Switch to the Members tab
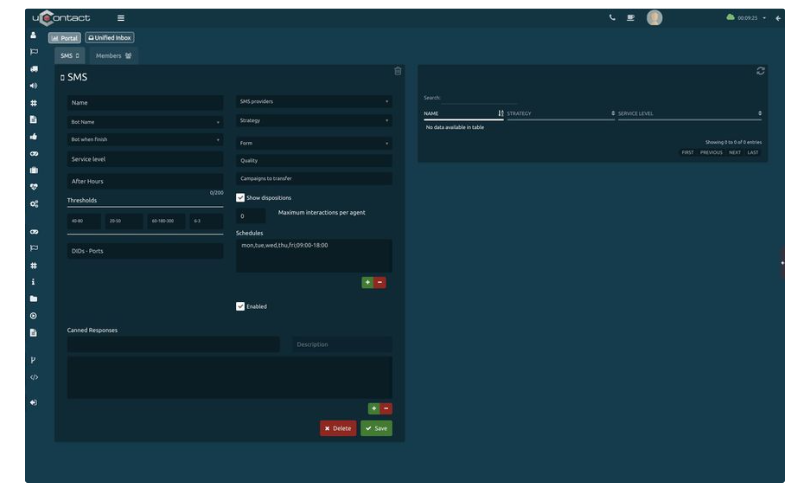 tap(115, 55)
